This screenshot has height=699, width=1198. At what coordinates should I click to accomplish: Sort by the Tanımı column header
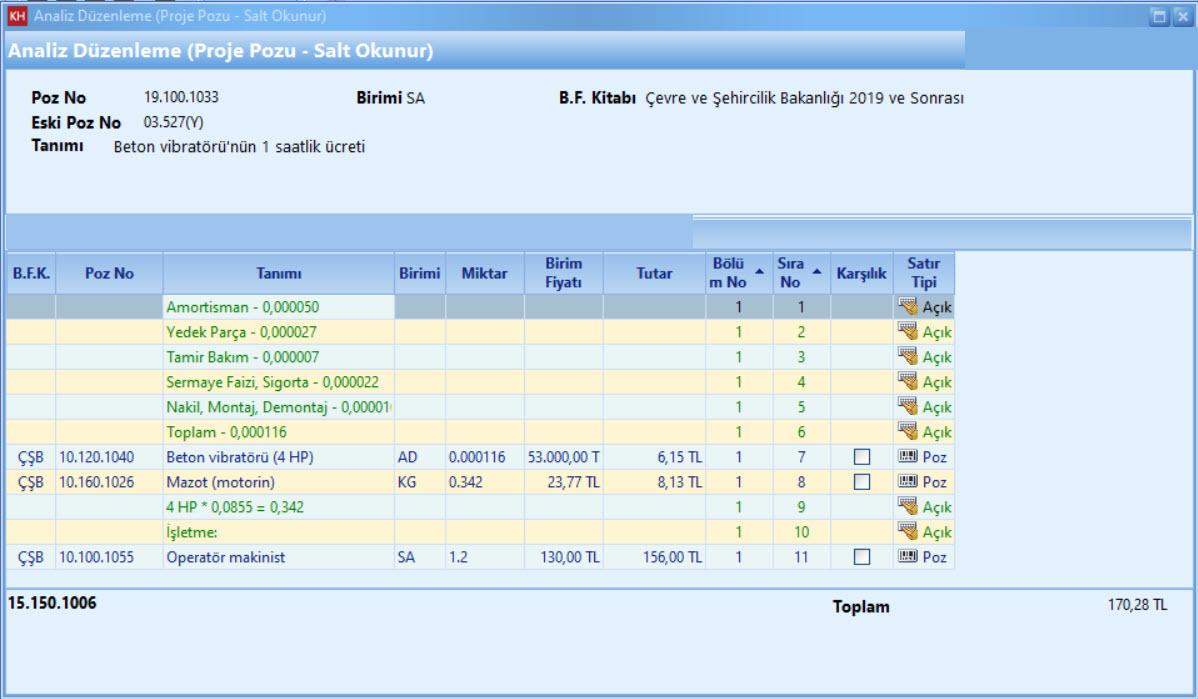(x=278, y=273)
